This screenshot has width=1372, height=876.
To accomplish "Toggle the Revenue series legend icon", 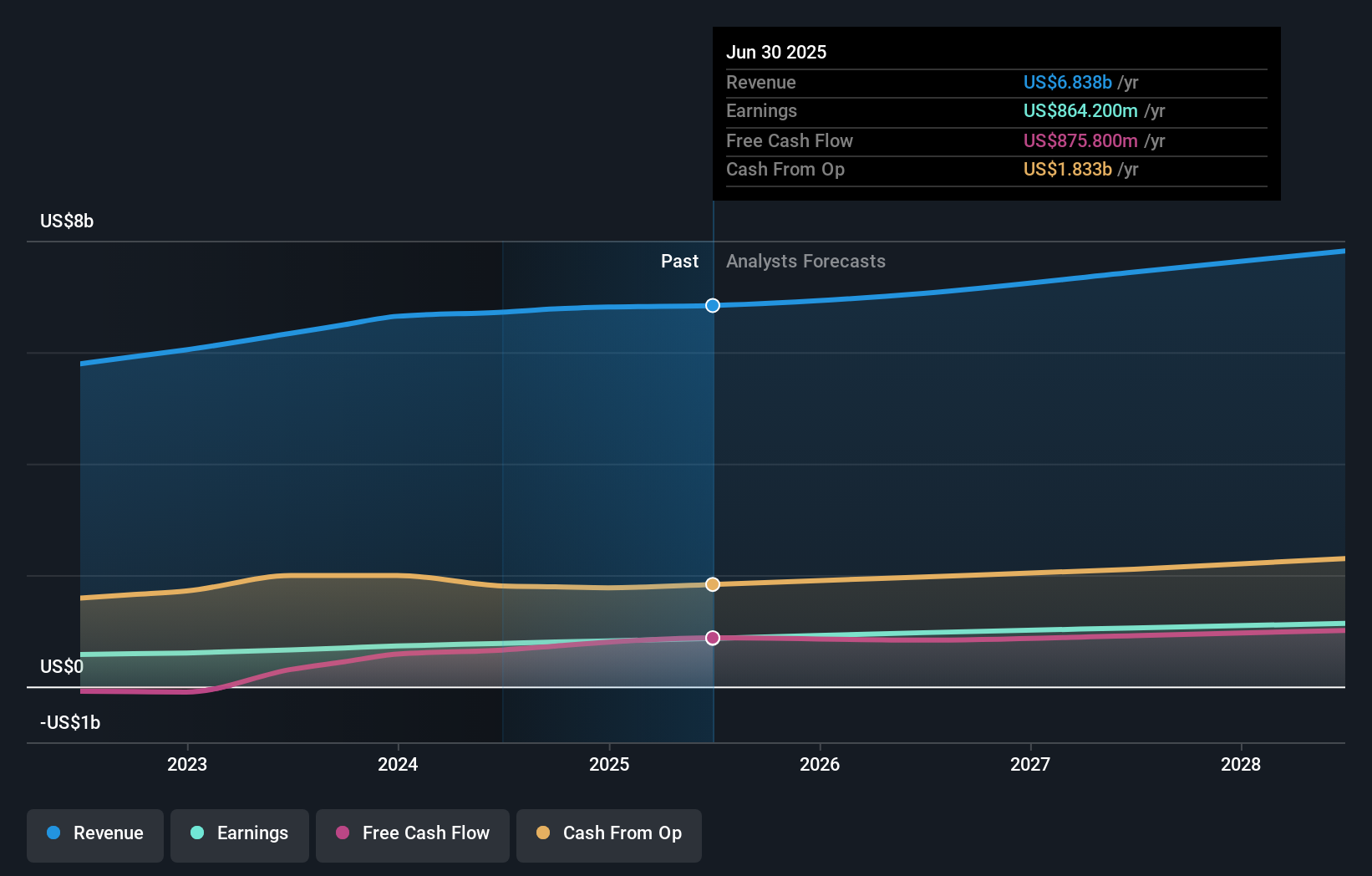I will (53, 833).
